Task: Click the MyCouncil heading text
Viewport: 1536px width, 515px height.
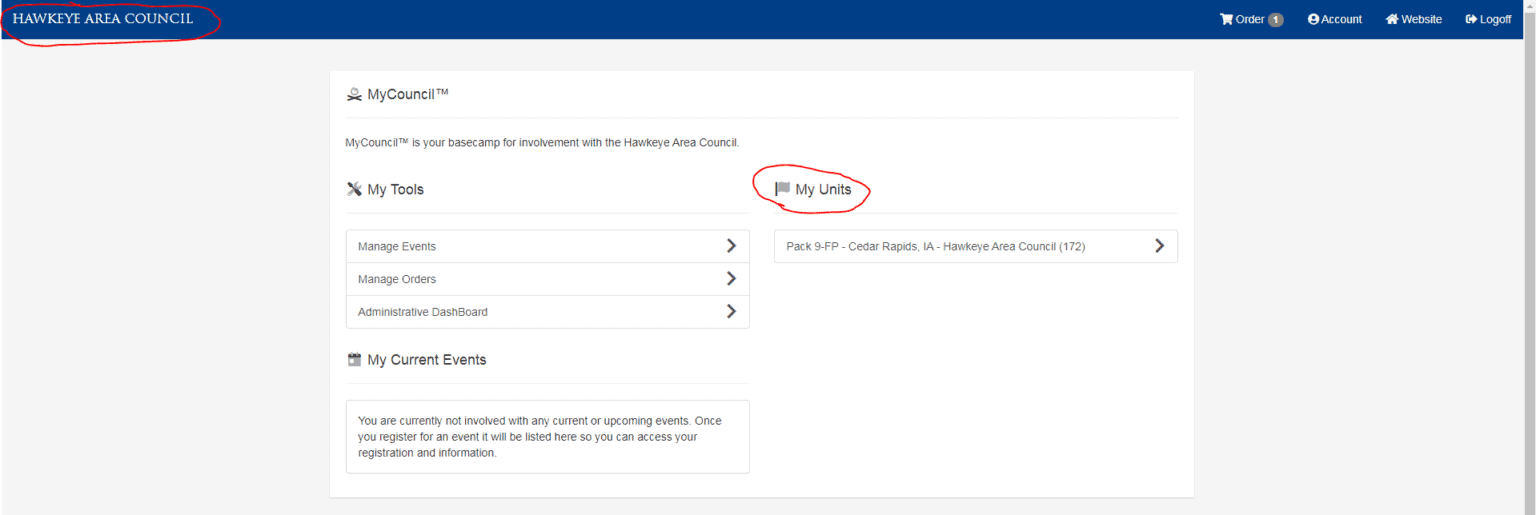Action: pyautogui.click(x=408, y=94)
